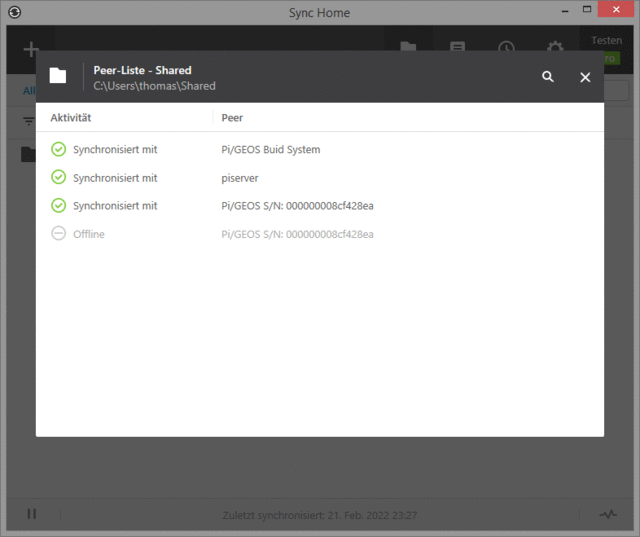The width and height of the screenshot is (640, 537).
Task: Click sync checkmark for Pi/GEOS Buid System
Action: (58, 149)
